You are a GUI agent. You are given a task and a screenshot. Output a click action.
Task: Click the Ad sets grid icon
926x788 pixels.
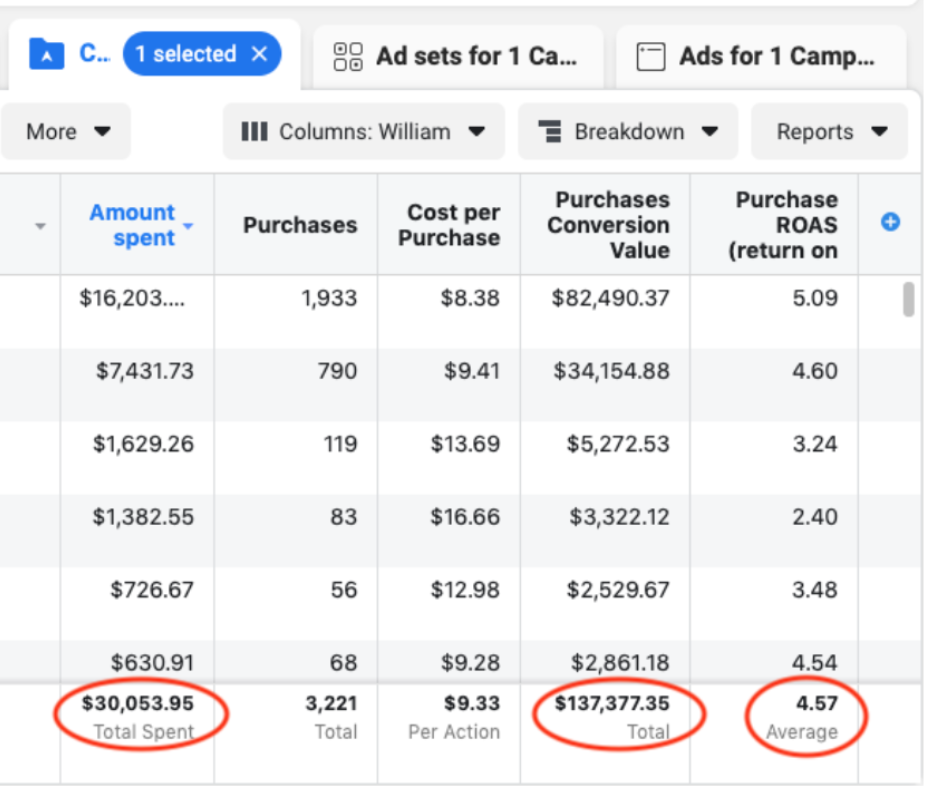pyautogui.click(x=348, y=56)
